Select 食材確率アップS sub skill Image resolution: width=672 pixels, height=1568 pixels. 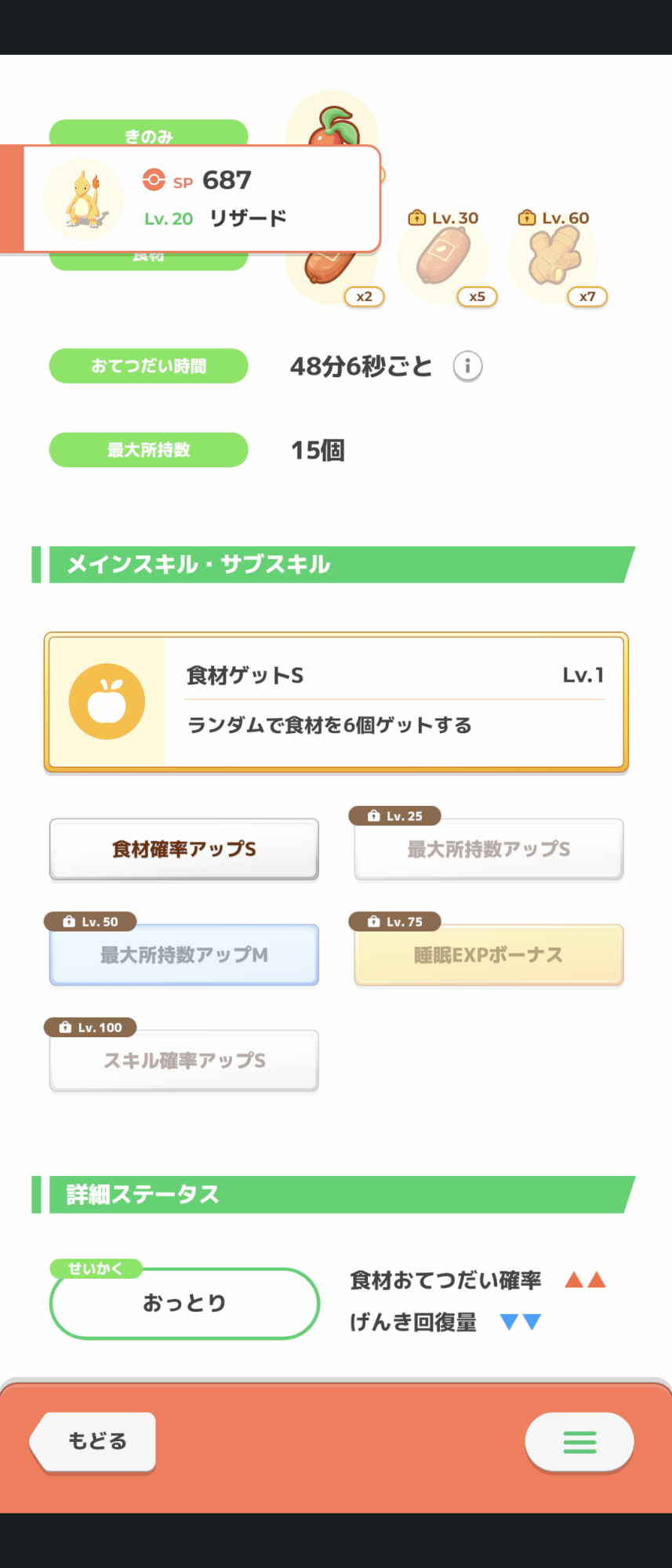coord(184,849)
